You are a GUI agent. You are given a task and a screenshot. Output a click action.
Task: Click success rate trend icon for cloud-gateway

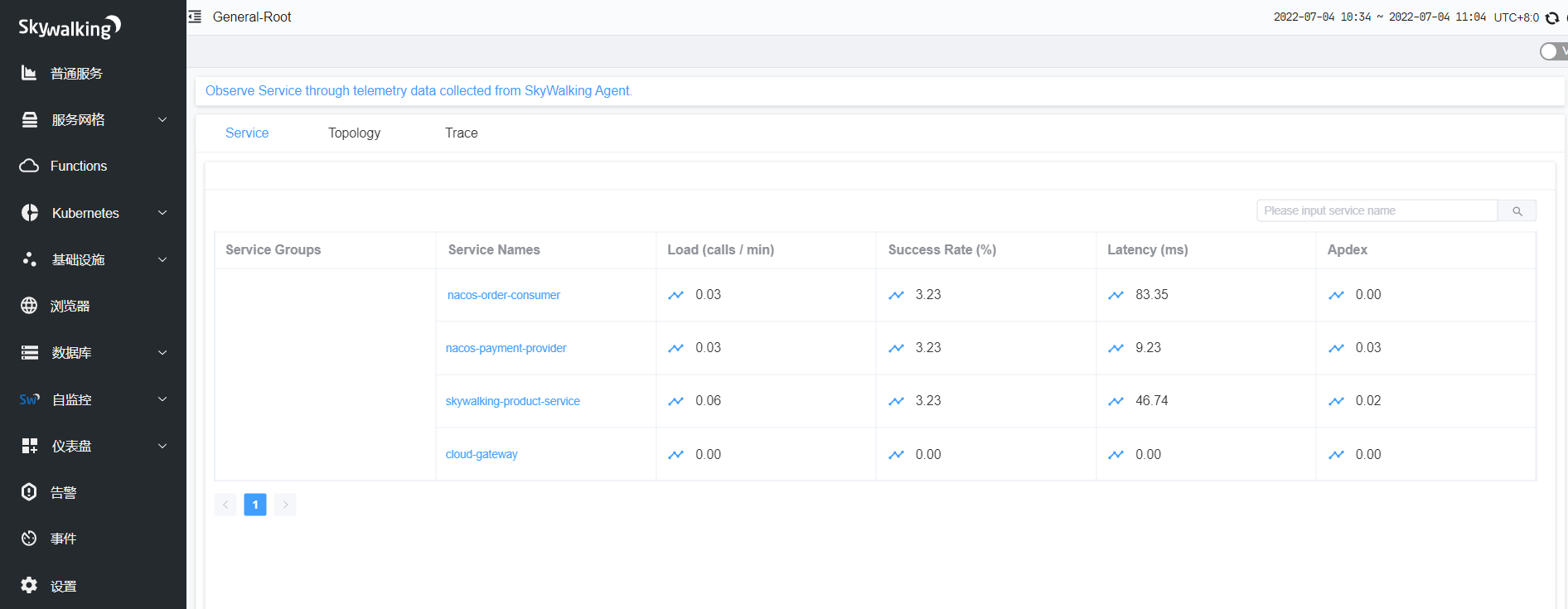coord(896,455)
